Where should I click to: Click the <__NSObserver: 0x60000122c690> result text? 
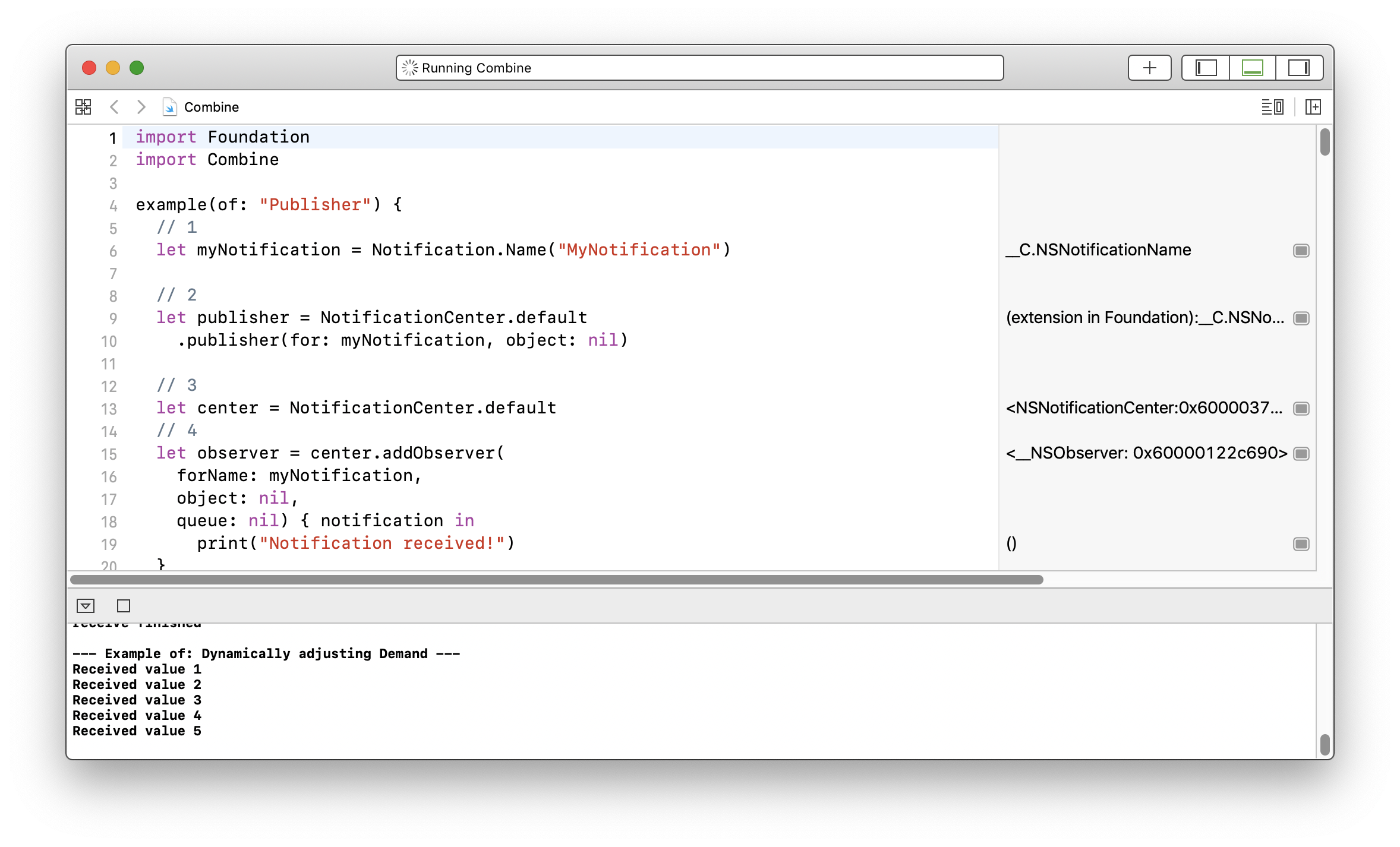1146,453
